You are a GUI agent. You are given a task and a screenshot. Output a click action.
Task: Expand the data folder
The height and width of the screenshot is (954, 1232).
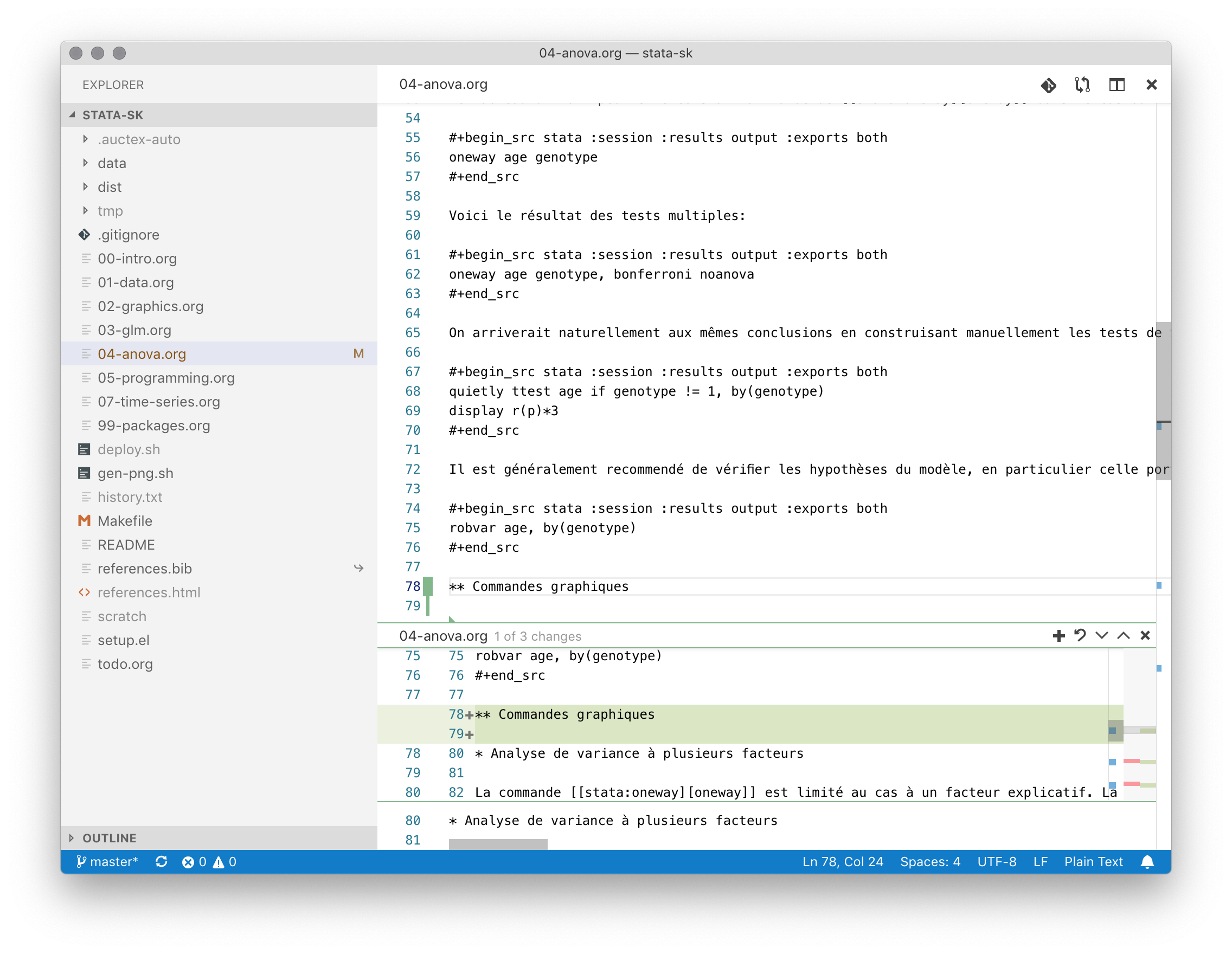click(112, 163)
